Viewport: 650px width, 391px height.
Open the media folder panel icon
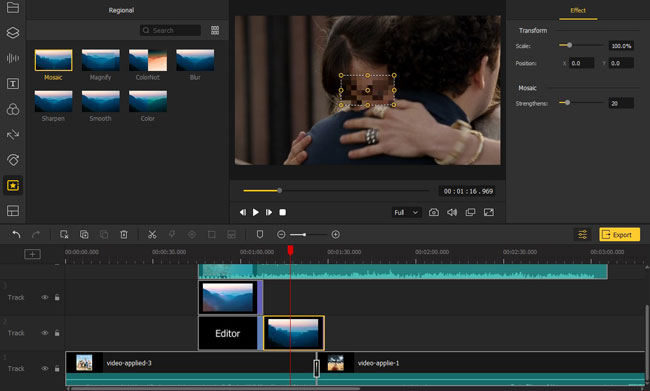coord(13,7)
